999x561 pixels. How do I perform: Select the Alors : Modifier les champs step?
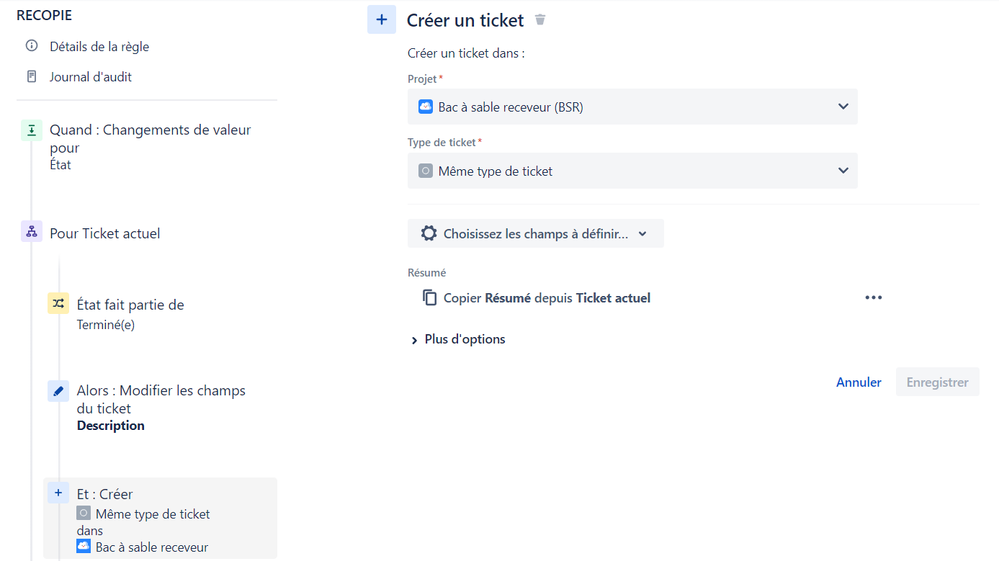click(x=161, y=408)
